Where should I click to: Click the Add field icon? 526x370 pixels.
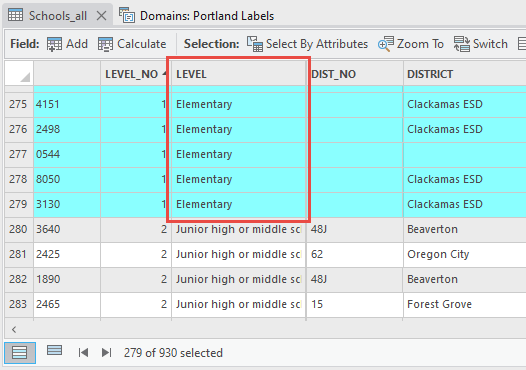[54, 44]
